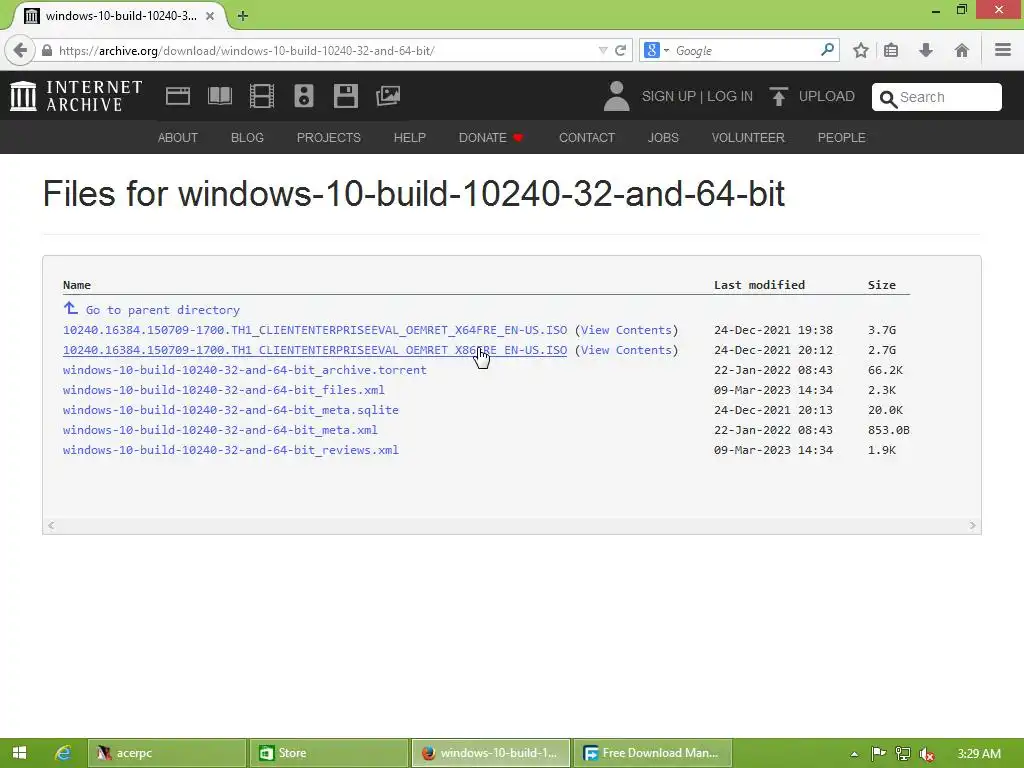Download the X86FRE EN-US ISO file
Screen dimensions: 1024x768
315,351
